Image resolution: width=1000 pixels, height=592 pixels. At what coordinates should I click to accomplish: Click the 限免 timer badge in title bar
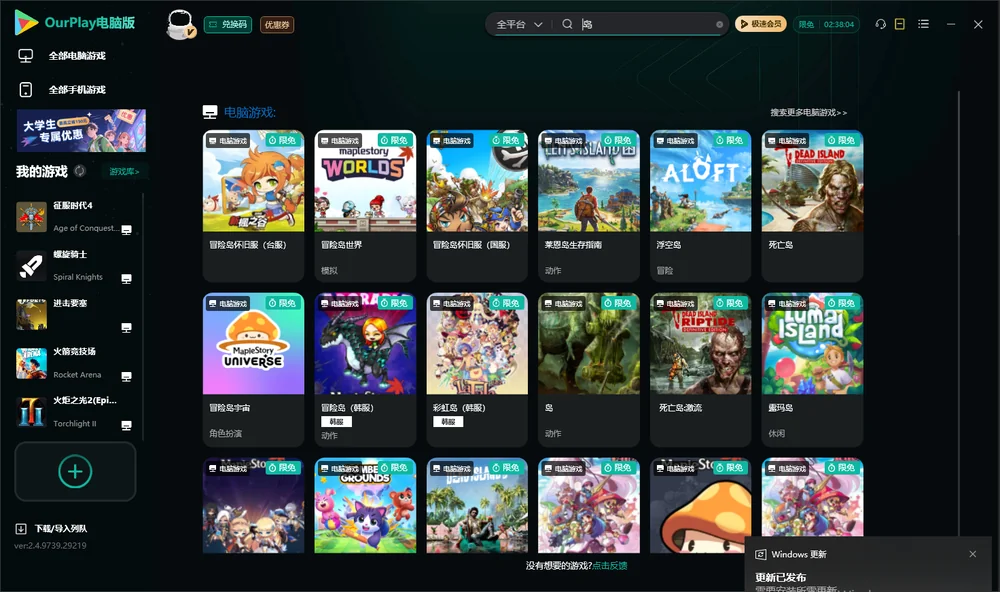pyautogui.click(x=826, y=24)
